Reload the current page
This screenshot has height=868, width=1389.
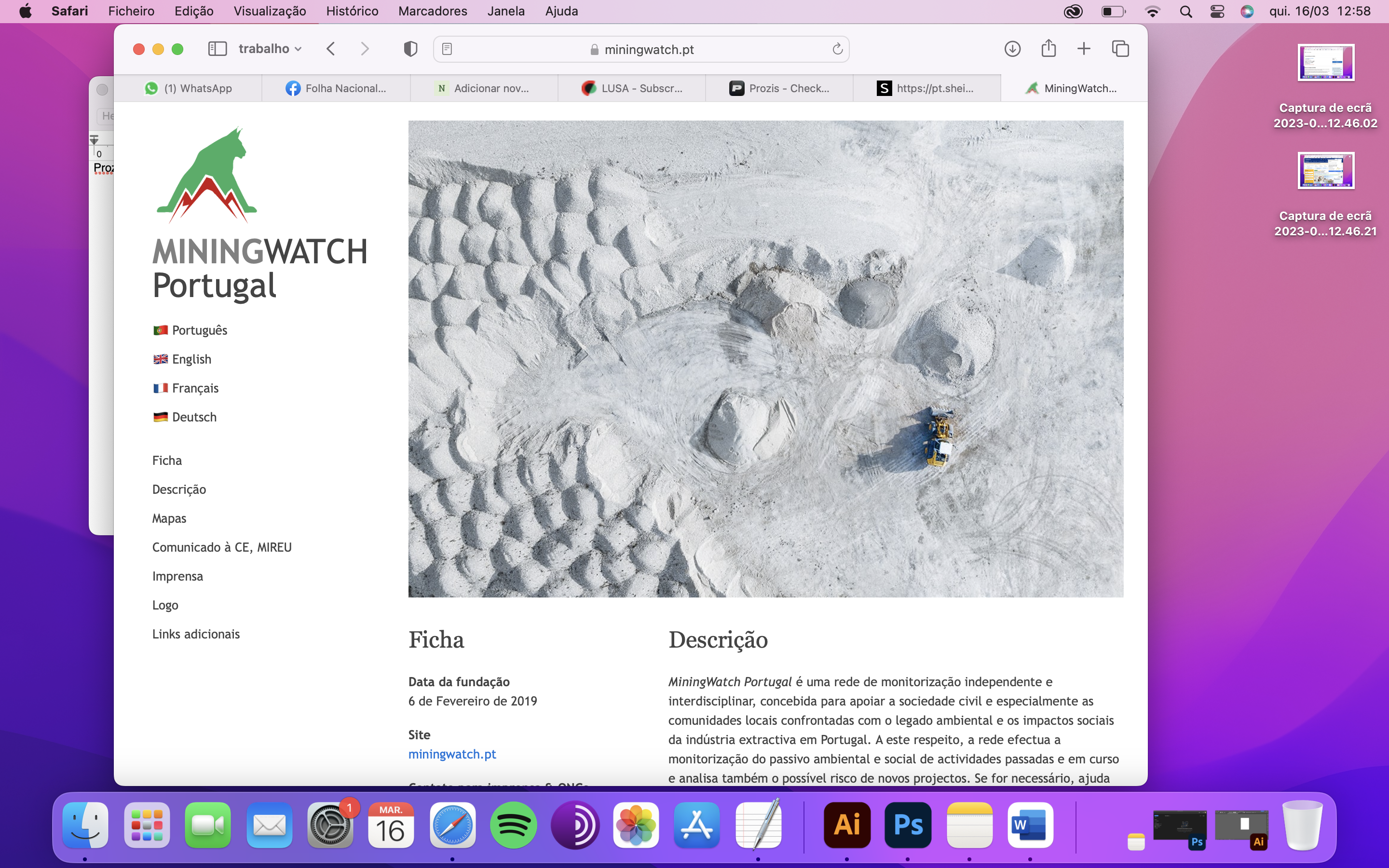837,49
